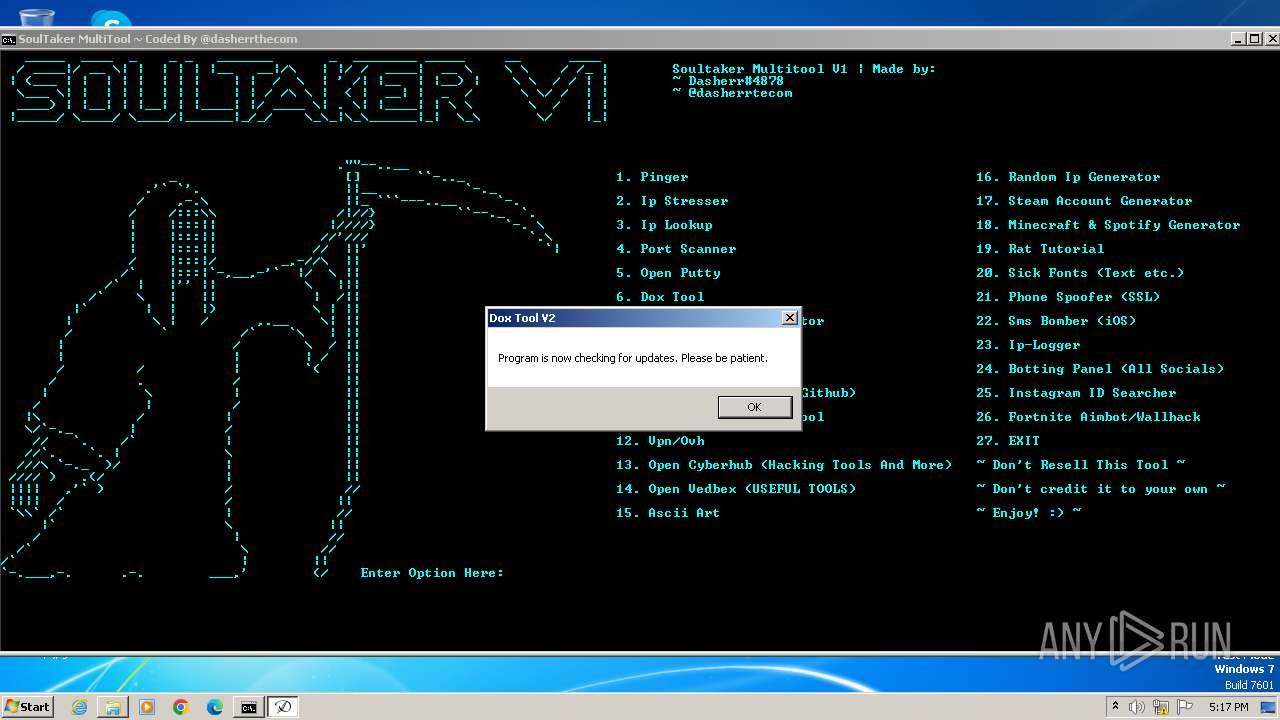Open volume control in system tray
This screenshot has height=720, width=1280.
(1137, 707)
